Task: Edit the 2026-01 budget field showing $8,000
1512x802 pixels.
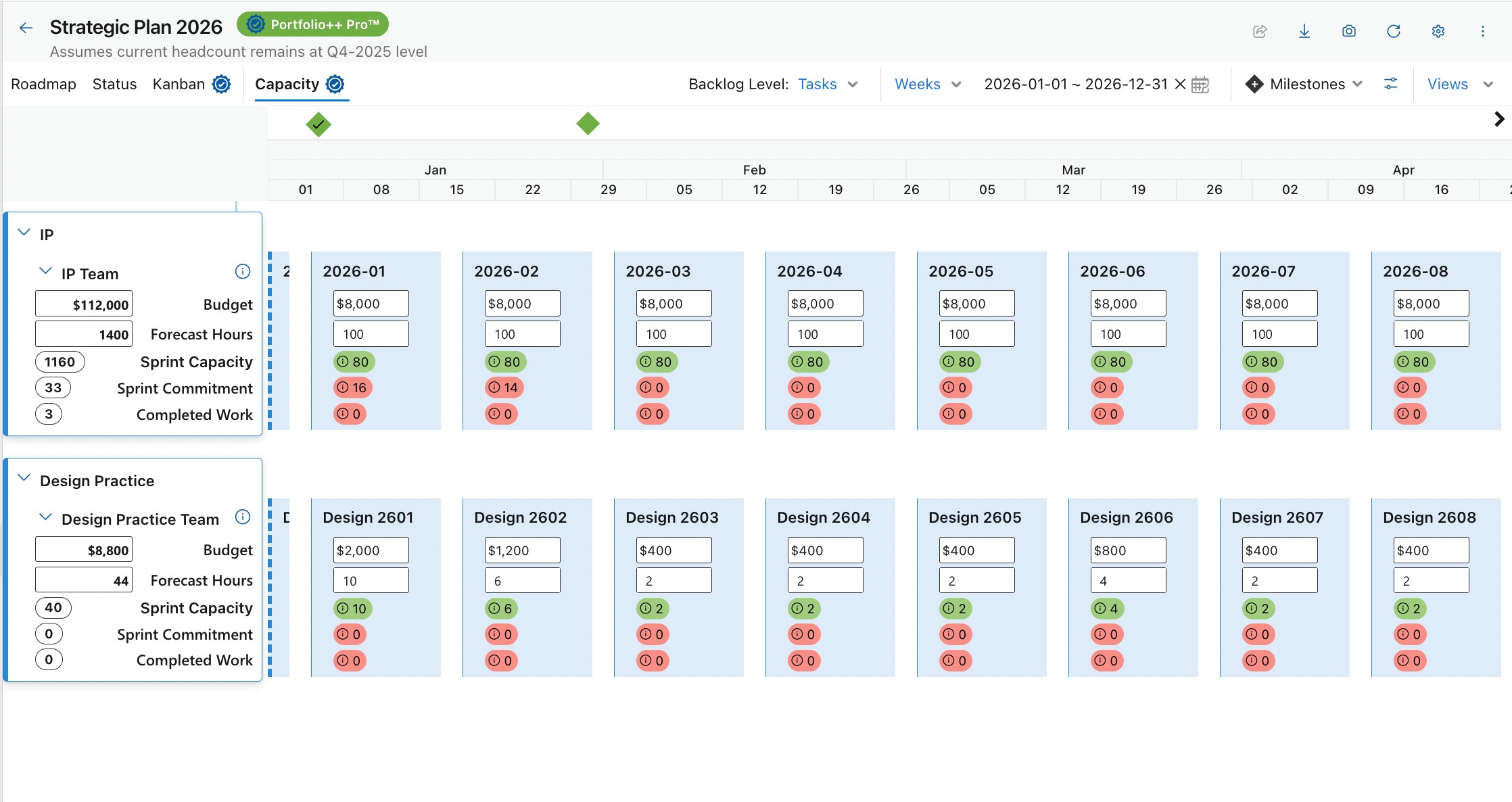Action: click(371, 303)
